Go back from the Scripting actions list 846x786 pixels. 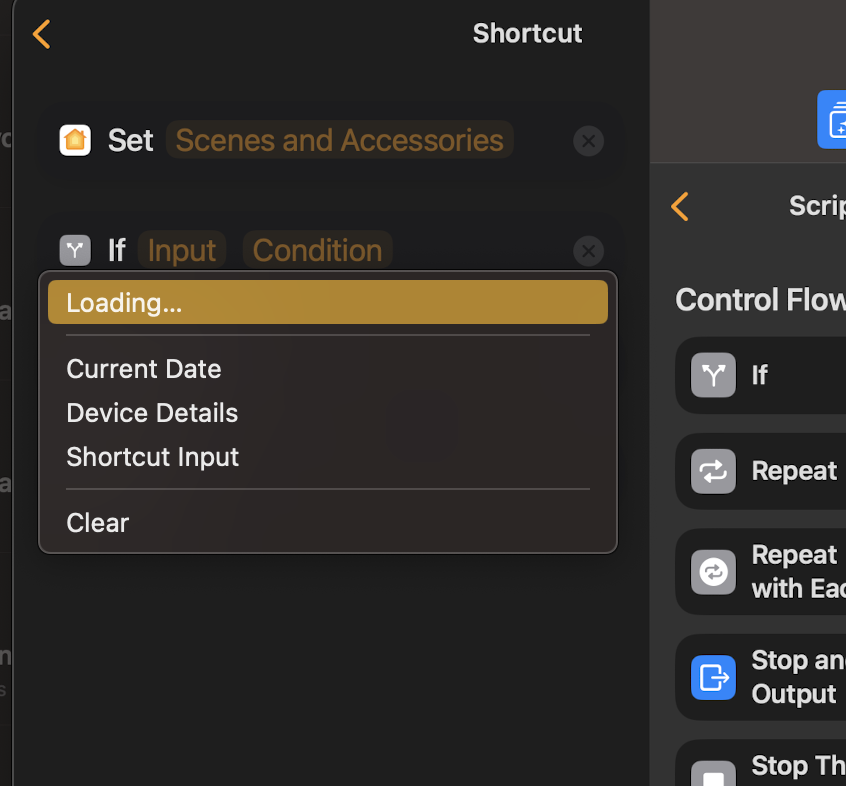coord(680,206)
